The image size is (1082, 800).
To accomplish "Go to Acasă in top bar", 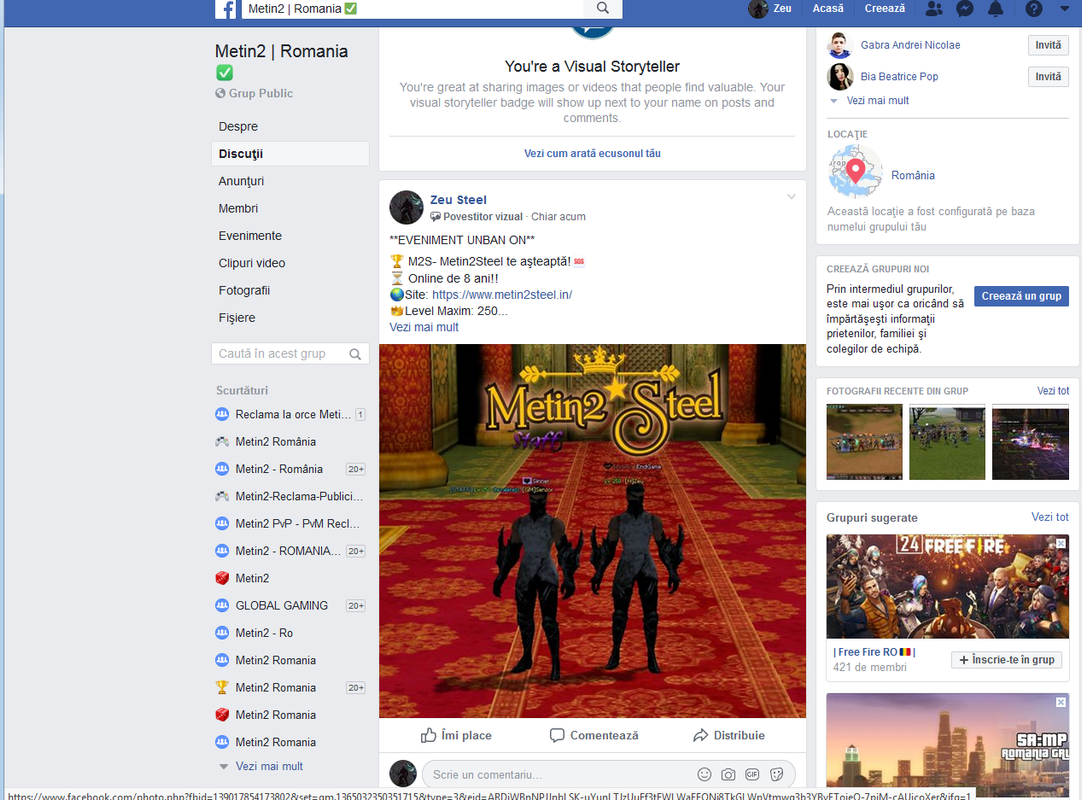I will [827, 8].
